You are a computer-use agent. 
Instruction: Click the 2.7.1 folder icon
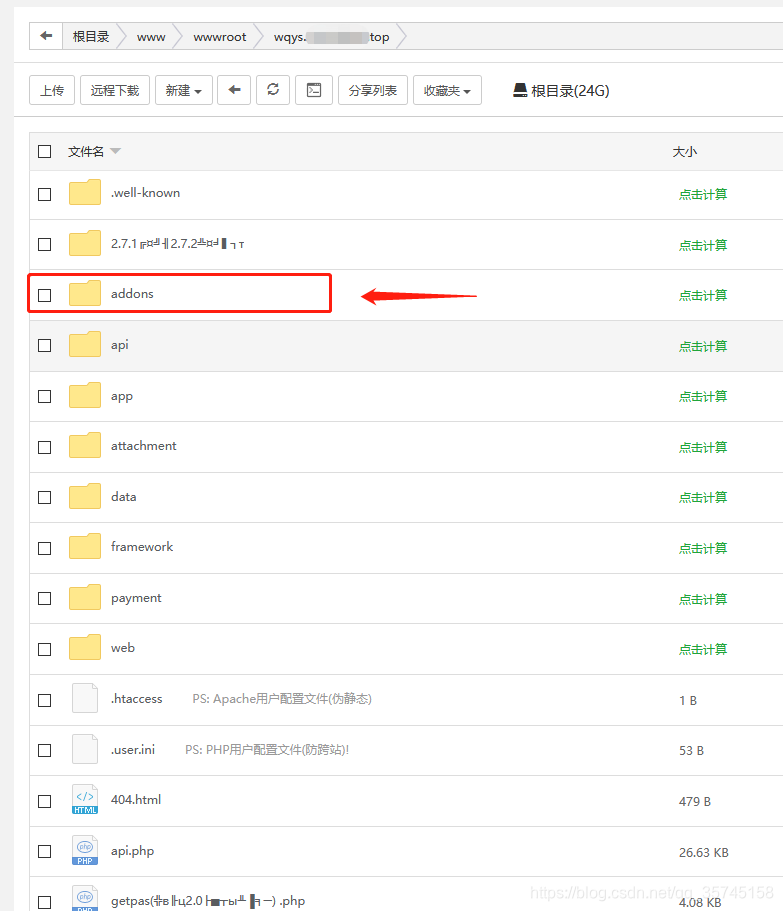[x=85, y=243]
